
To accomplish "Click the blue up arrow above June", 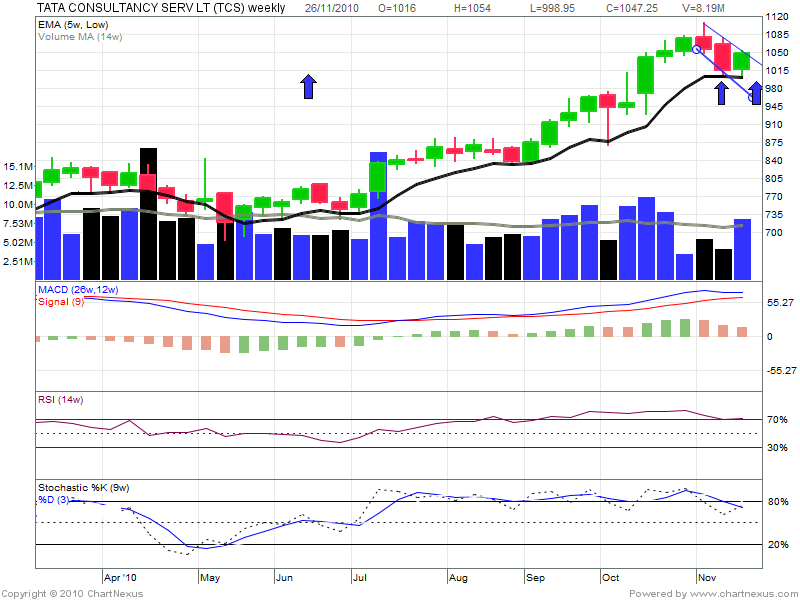I will pyautogui.click(x=309, y=87).
